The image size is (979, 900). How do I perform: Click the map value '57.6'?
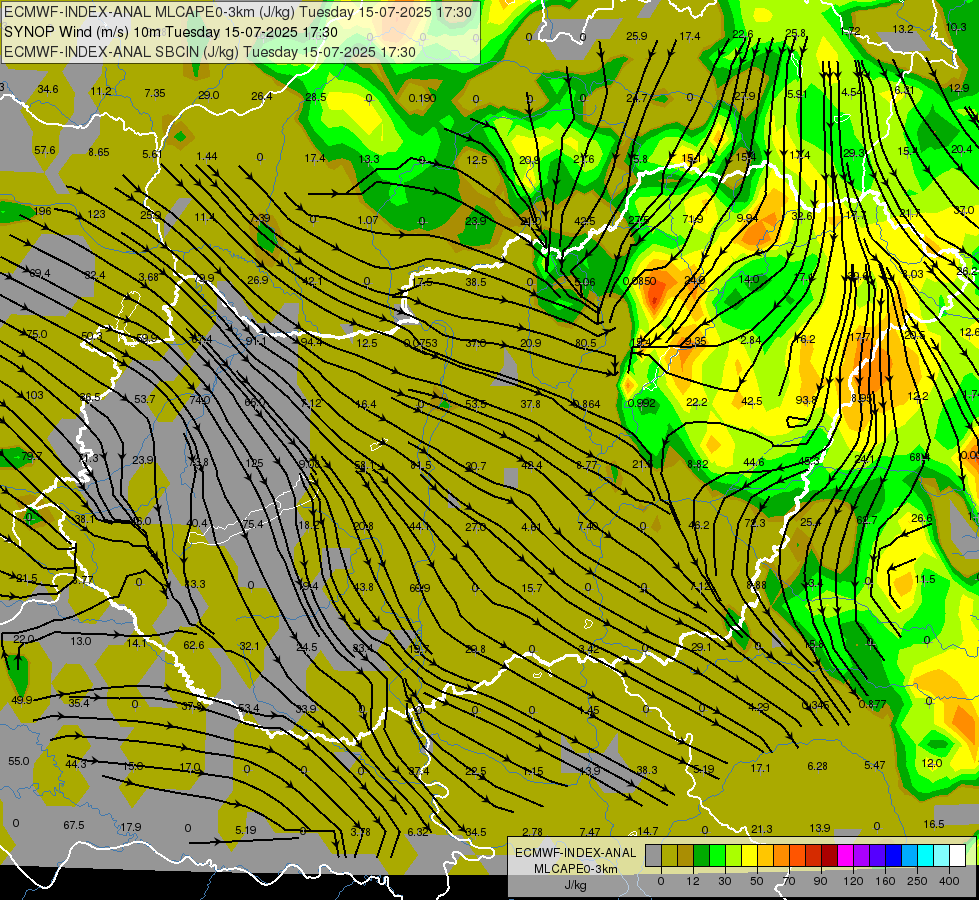45,151
